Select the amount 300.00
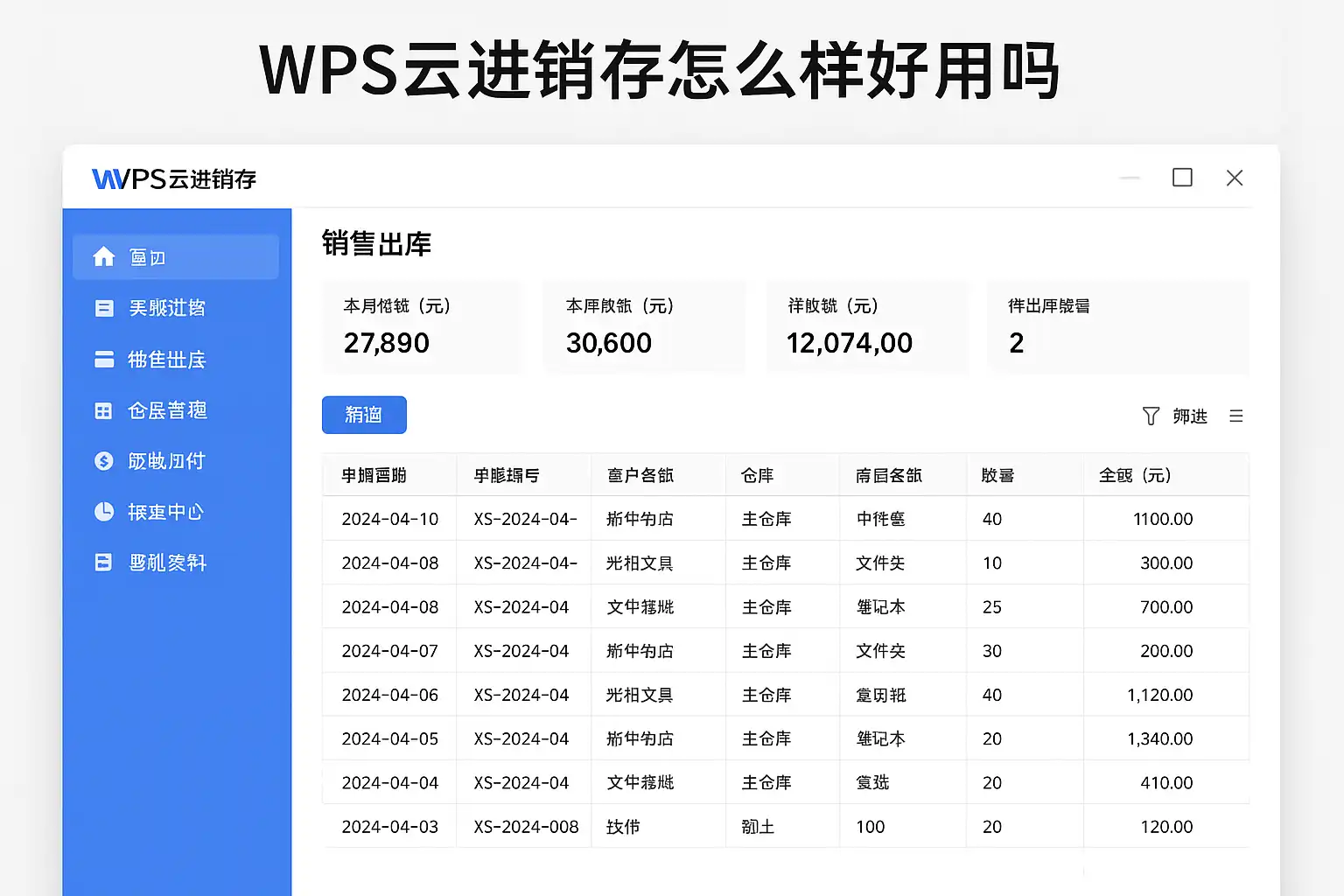This screenshot has height=896, width=1344. [x=1166, y=563]
